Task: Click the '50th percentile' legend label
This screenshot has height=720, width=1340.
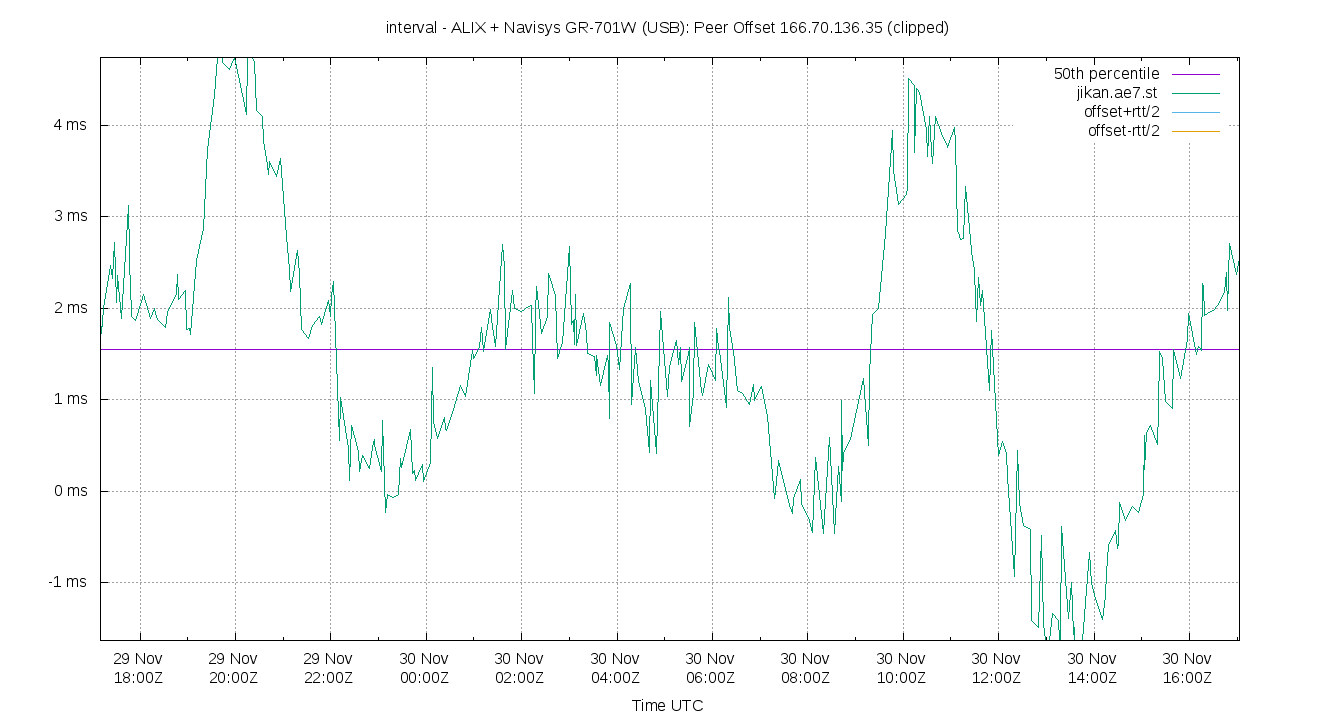Action: click(1106, 74)
